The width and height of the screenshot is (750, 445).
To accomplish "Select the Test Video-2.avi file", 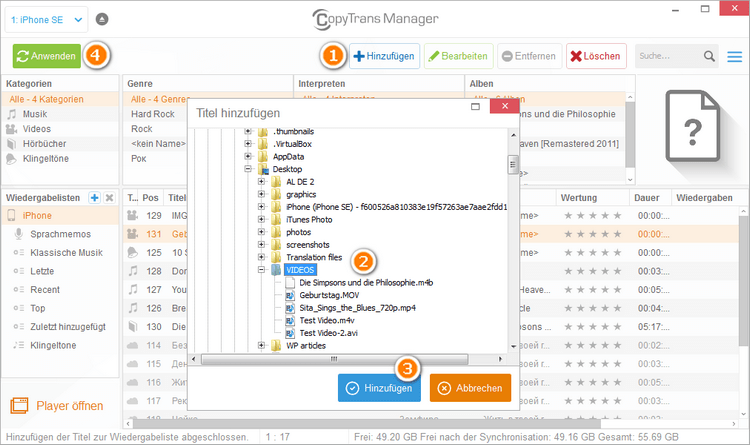I will [x=329, y=333].
